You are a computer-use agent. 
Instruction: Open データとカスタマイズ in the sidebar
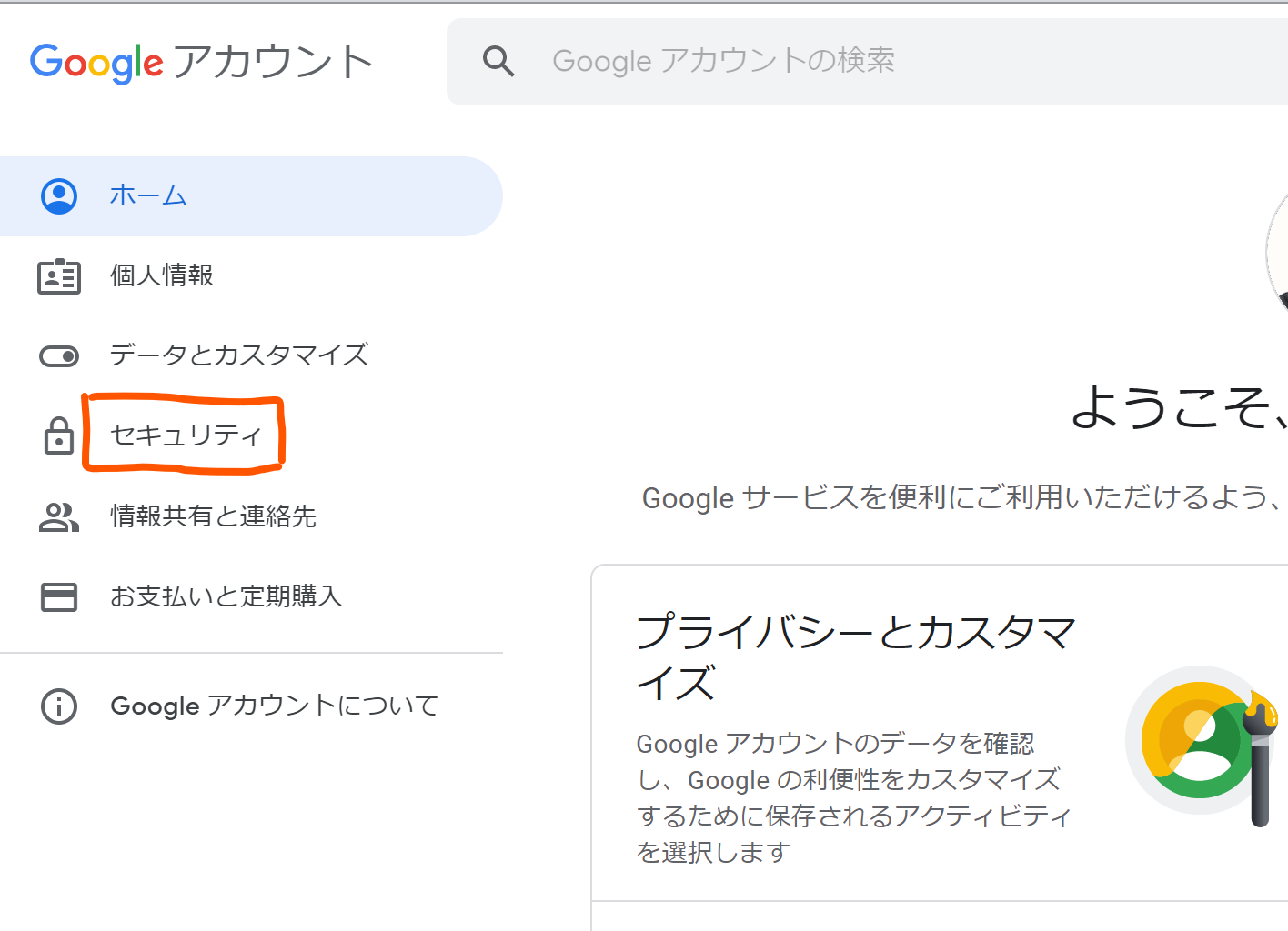point(251,355)
